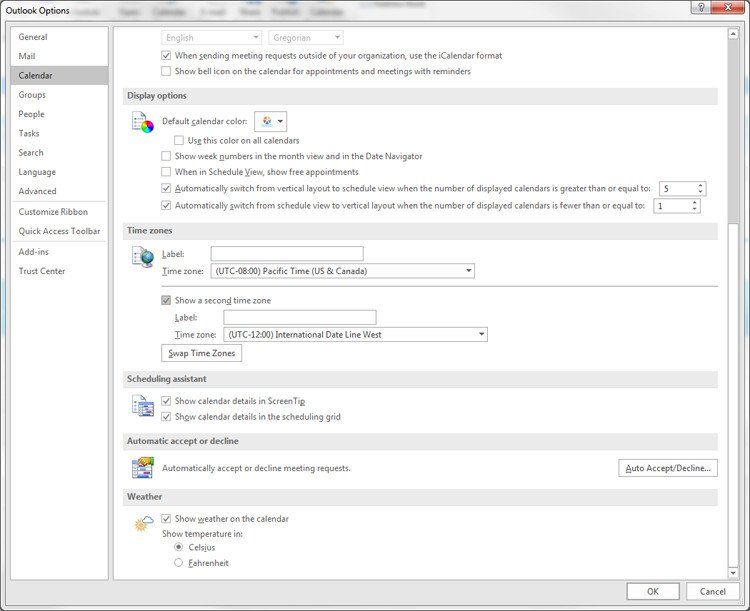Click the scrollbar down arrow
The width and height of the screenshot is (750, 611).
click(x=733, y=573)
